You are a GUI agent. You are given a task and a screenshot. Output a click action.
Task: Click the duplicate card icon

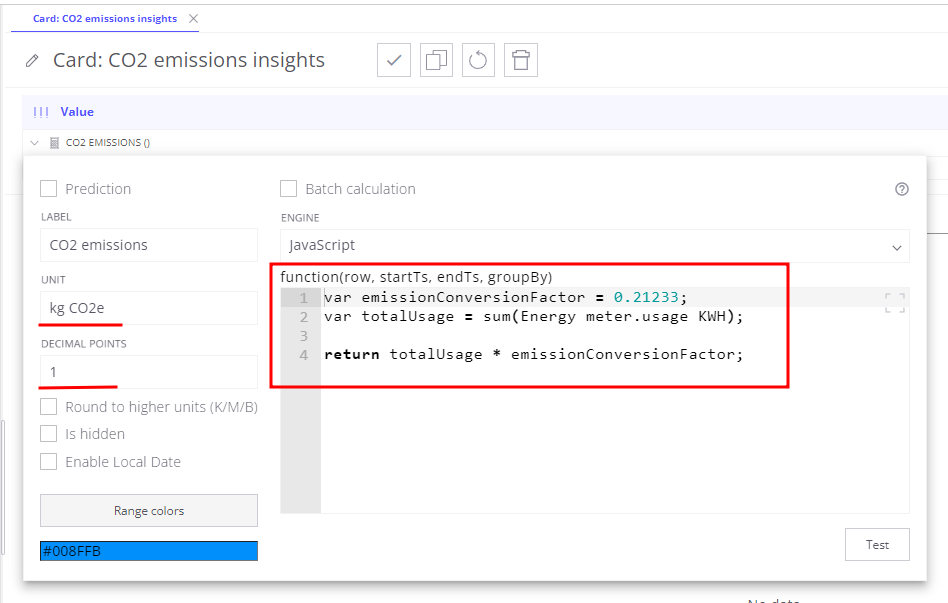(436, 60)
